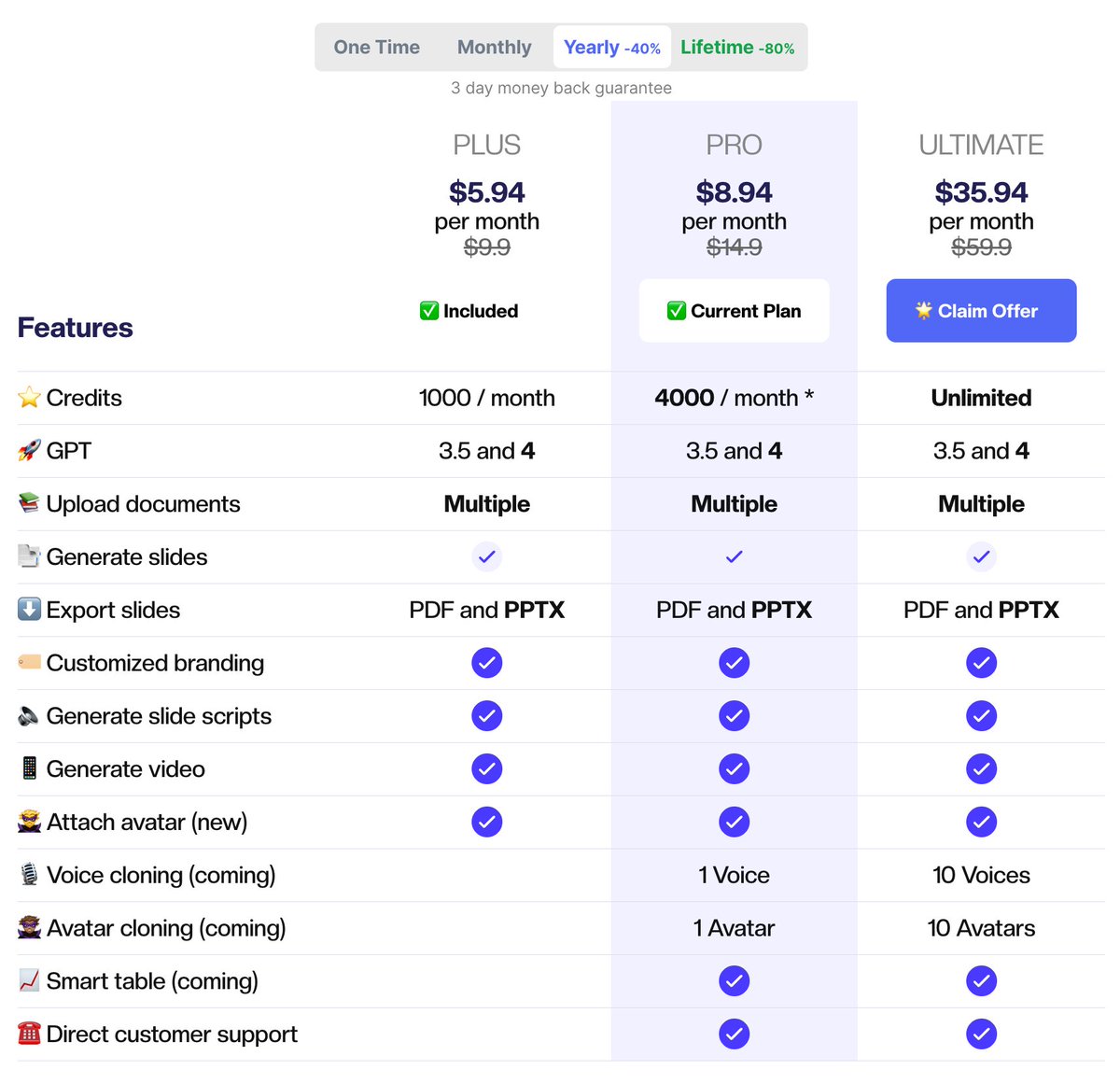1120x1084 pixels.
Task: Click the PLUS checkmark for Generate slide scripts
Action: click(x=487, y=716)
